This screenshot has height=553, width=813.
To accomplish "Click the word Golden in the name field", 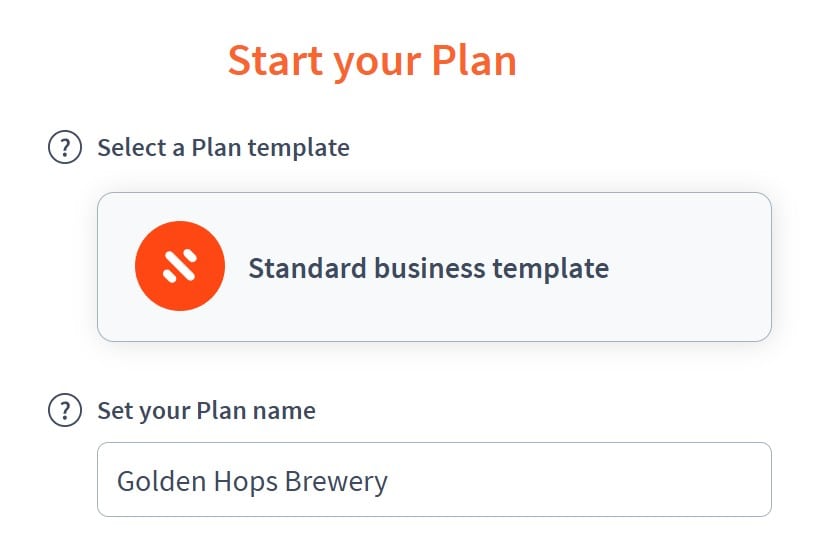I will click(x=161, y=480).
